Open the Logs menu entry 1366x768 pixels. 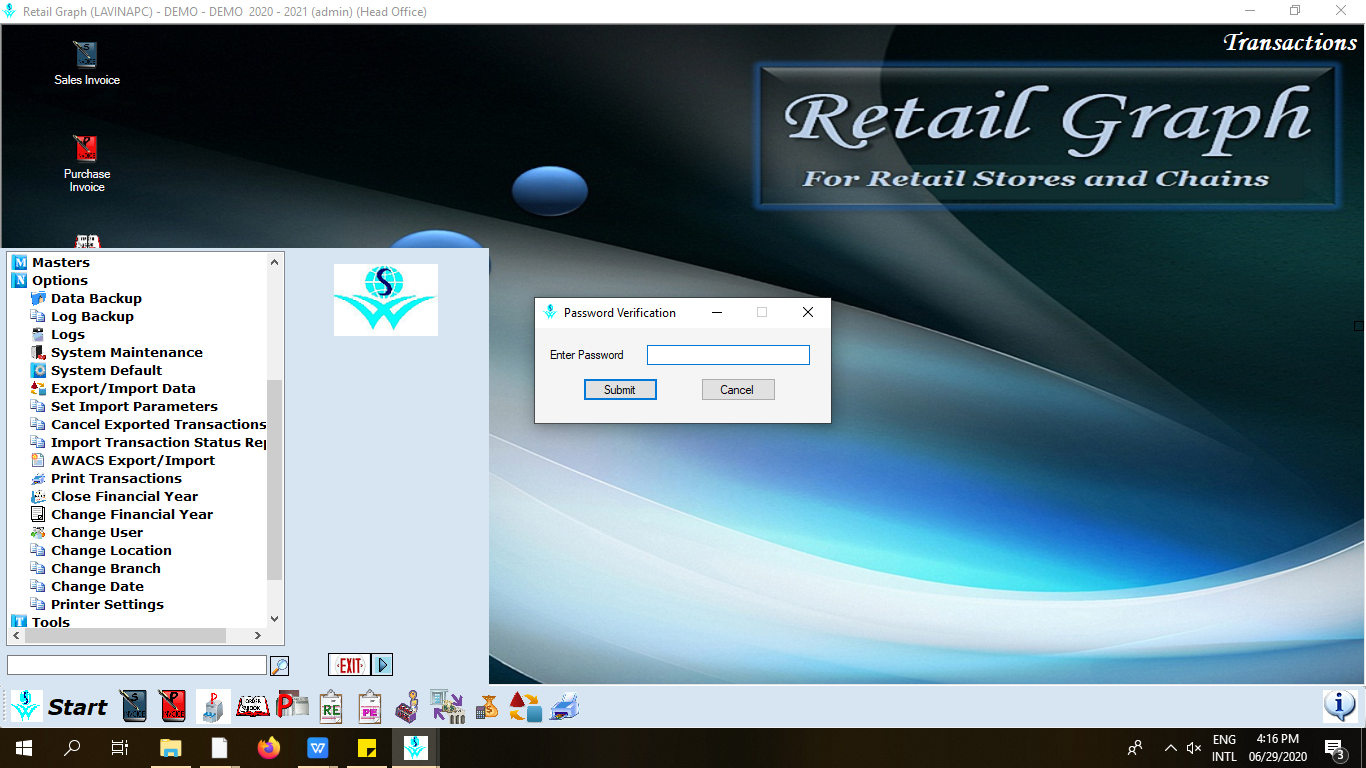click(68, 334)
